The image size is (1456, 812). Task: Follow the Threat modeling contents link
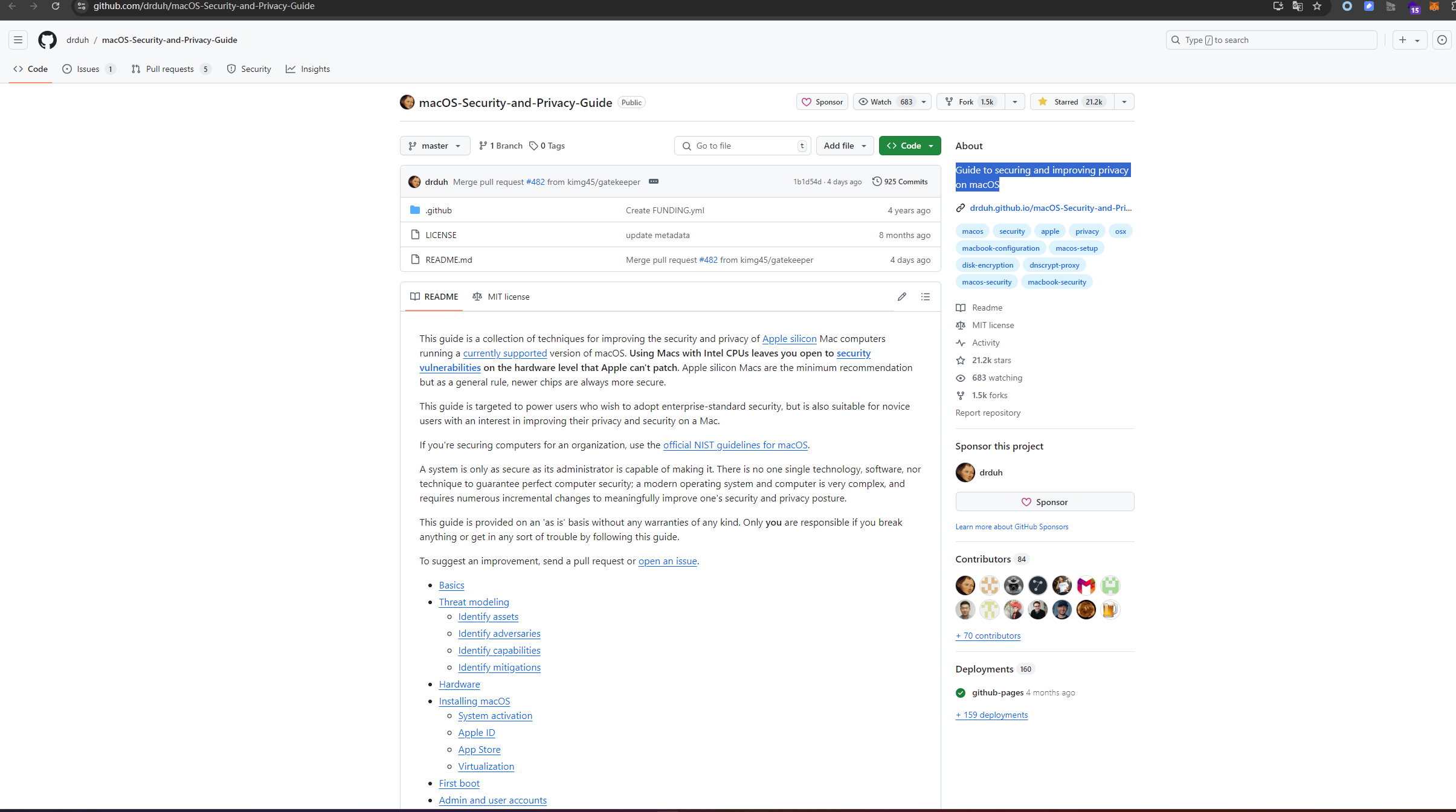tap(474, 602)
